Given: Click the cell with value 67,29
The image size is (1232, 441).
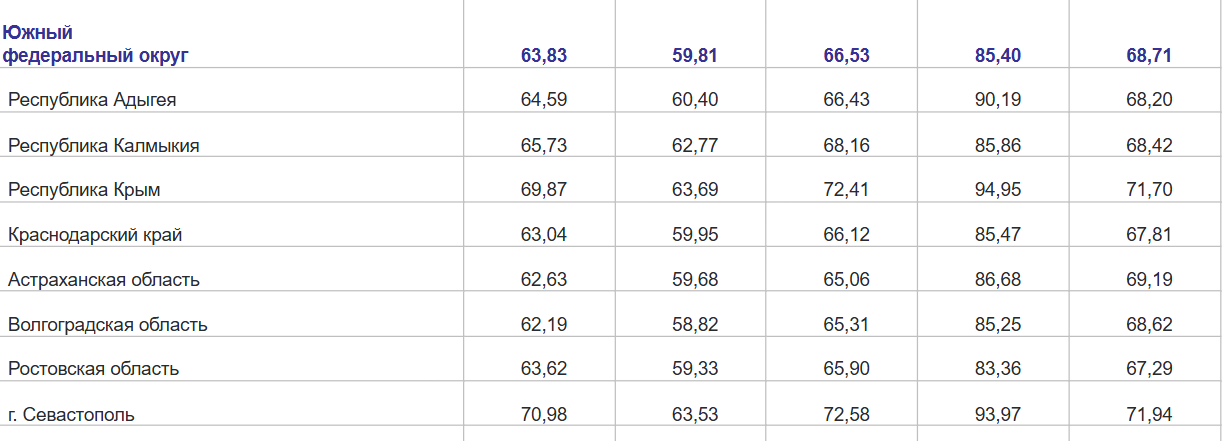Looking at the screenshot, I should pyautogui.click(x=1149, y=369).
